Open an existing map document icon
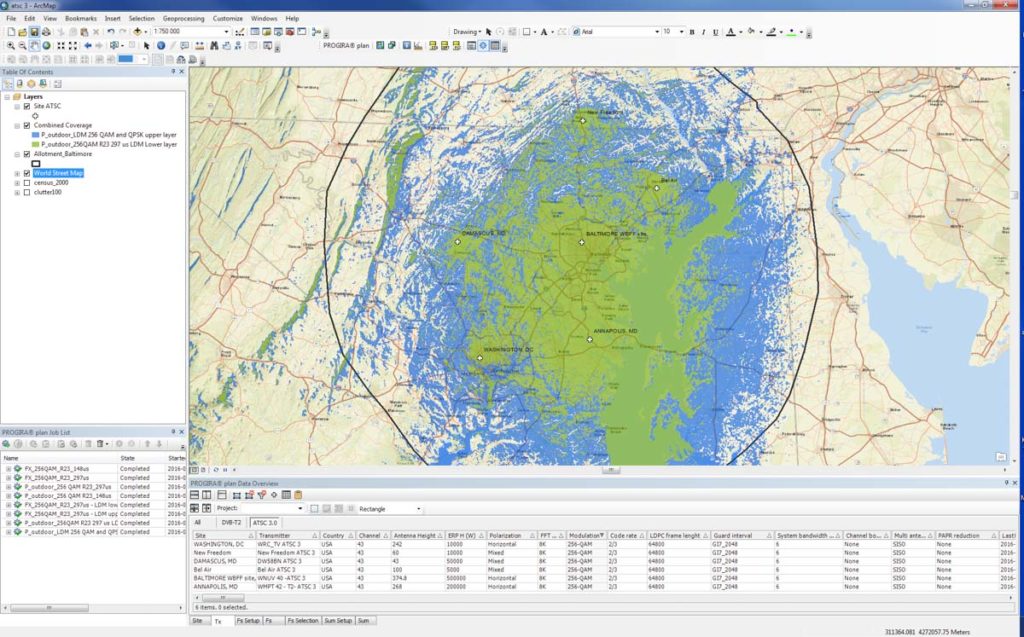Image resolution: width=1024 pixels, height=637 pixels. [23, 31]
